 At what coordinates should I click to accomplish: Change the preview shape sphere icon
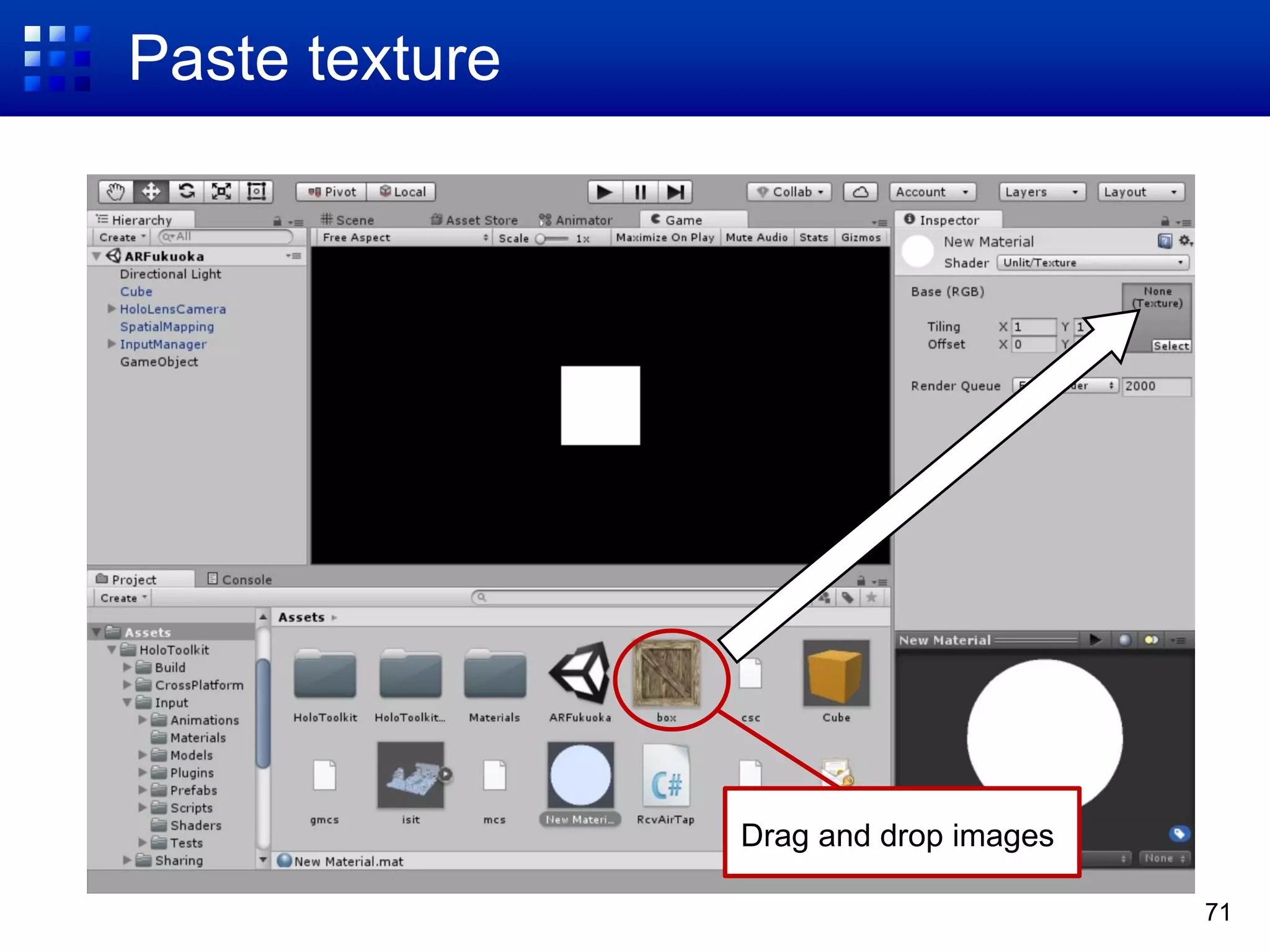tap(1124, 640)
